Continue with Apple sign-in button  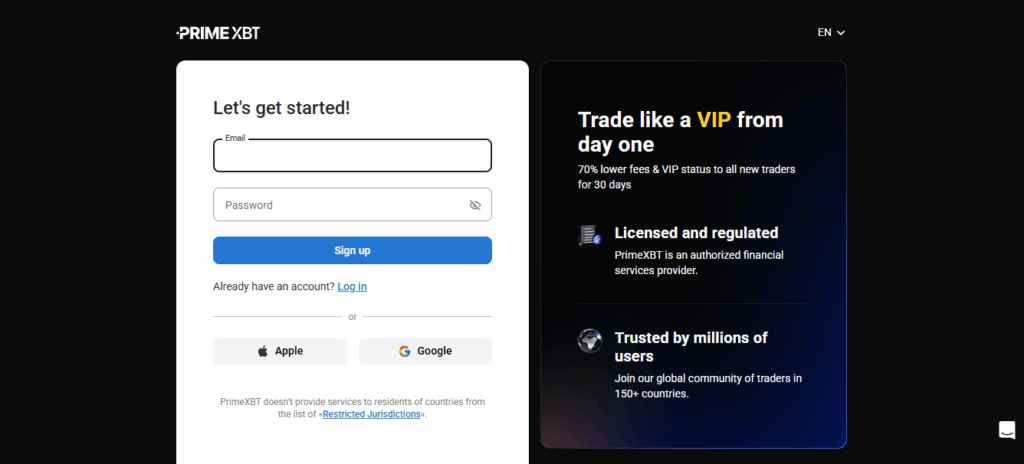click(x=280, y=351)
